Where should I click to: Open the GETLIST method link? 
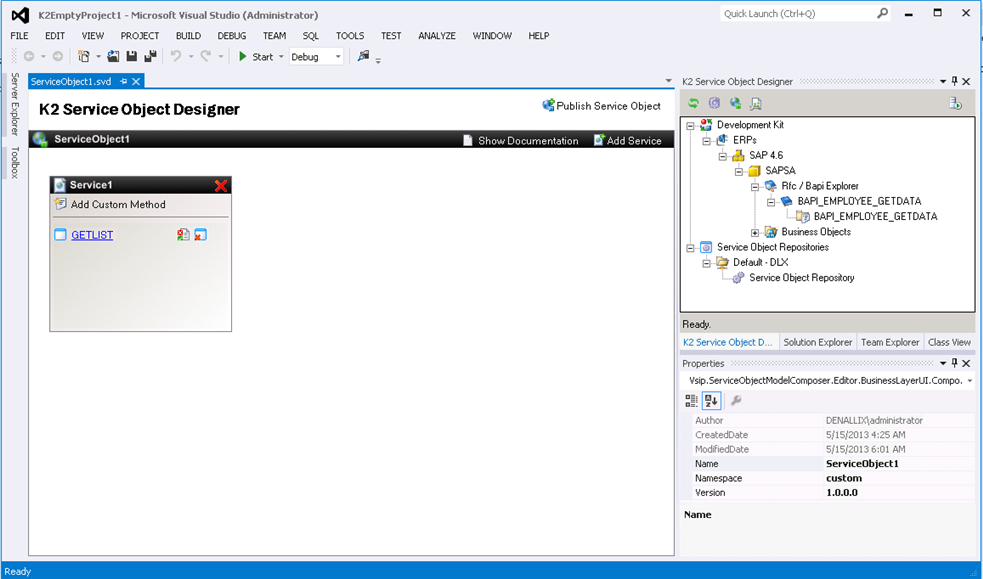click(x=92, y=235)
